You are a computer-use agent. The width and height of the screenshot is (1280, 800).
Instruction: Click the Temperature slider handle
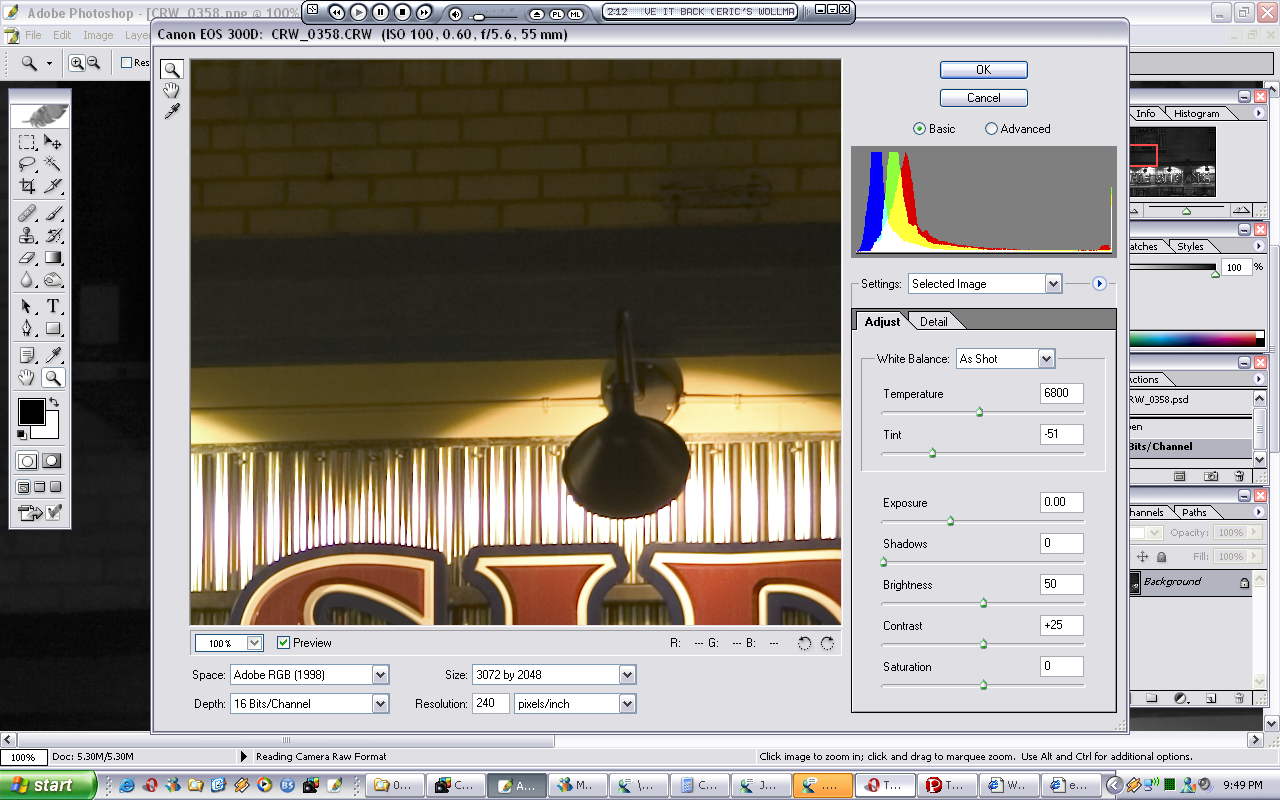pos(979,411)
